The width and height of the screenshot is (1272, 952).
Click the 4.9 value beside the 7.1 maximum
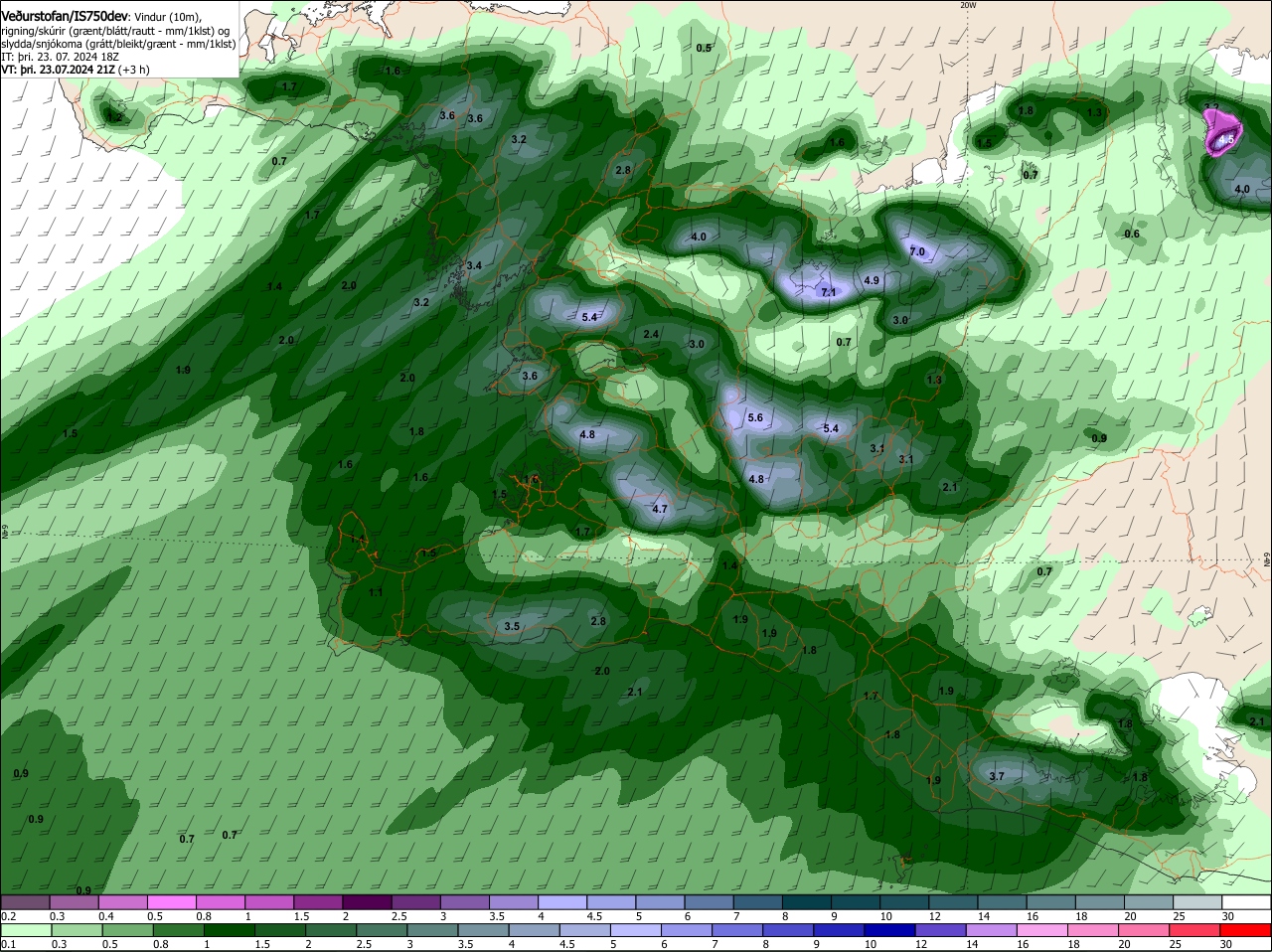tap(872, 281)
